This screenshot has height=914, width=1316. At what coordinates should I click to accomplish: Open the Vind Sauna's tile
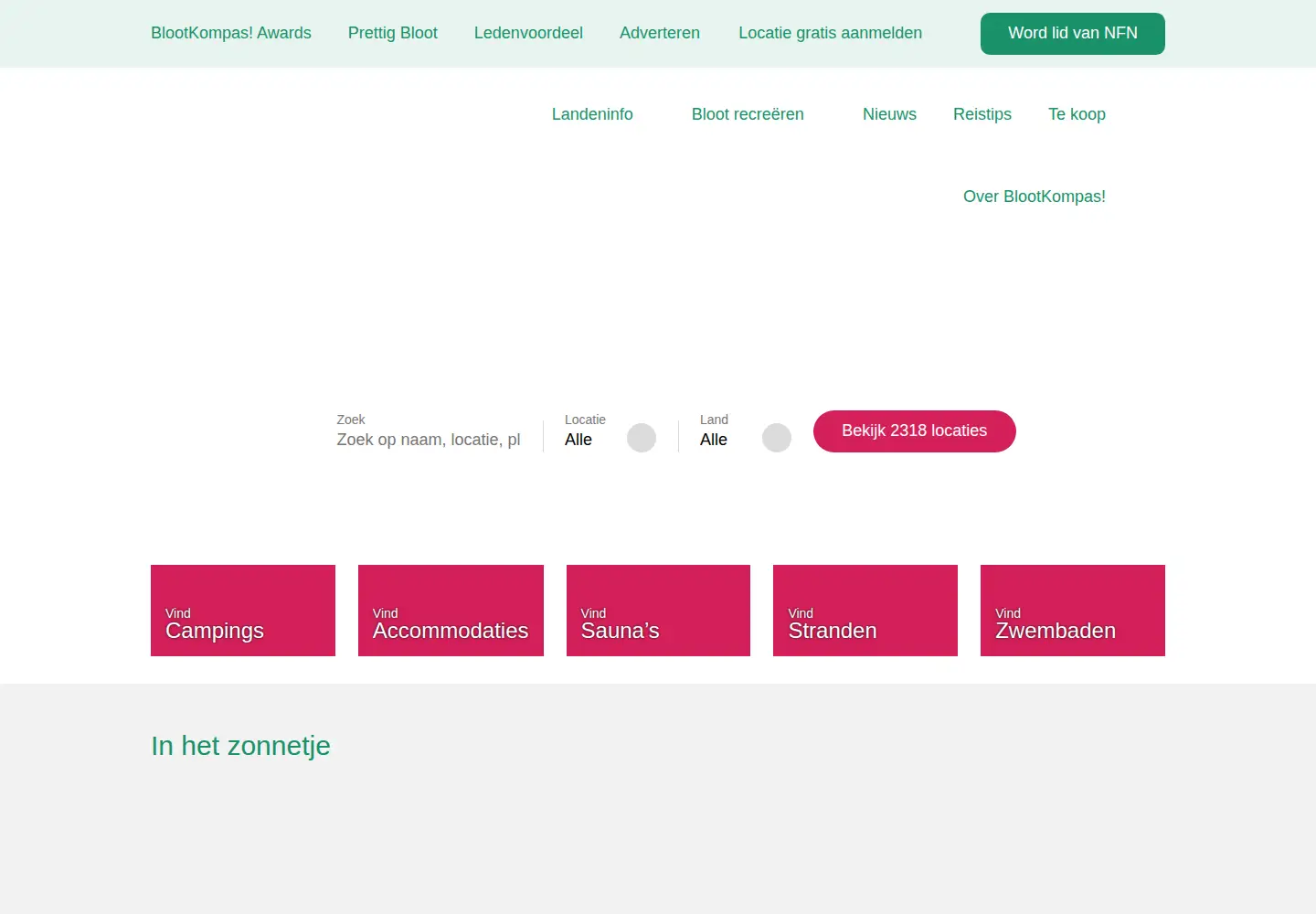tap(658, 611)
